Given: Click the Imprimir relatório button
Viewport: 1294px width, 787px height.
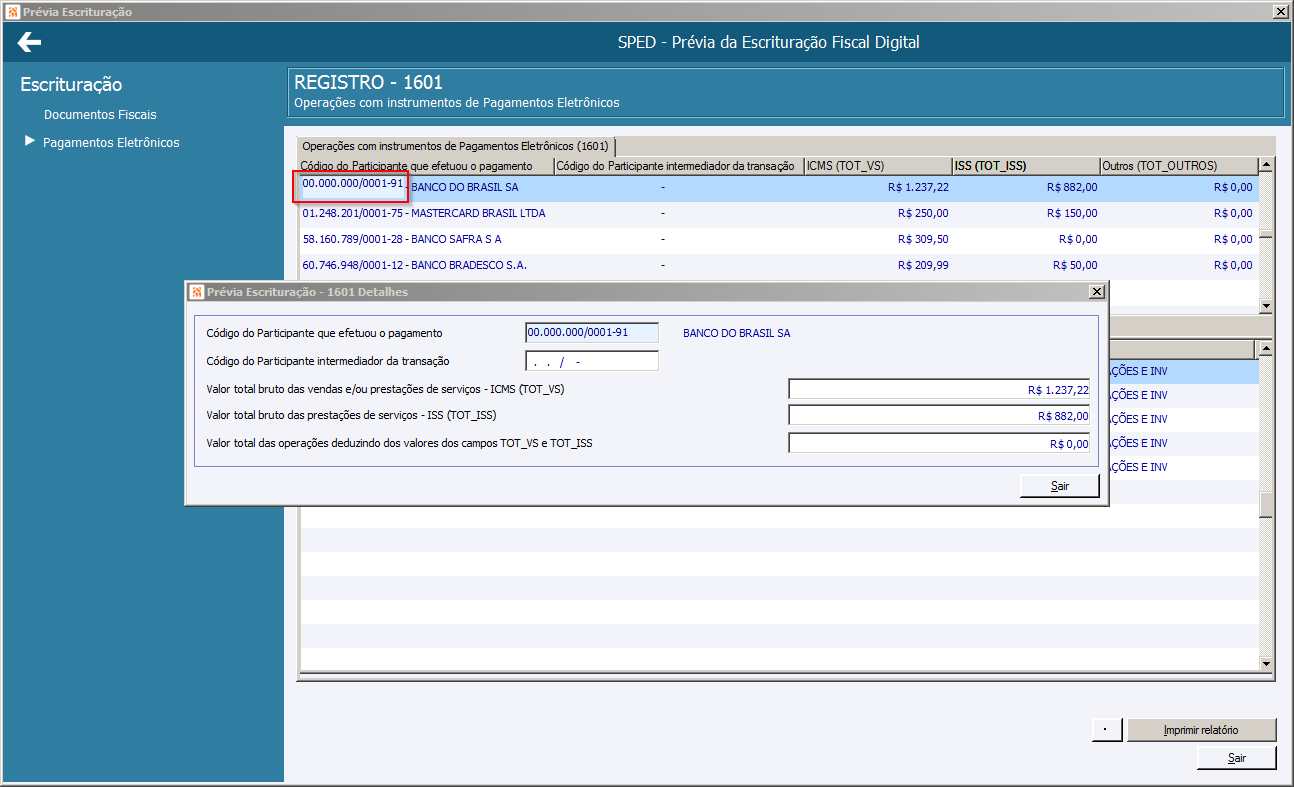Looking at the screenshot, I should [x=1200, y=730].
